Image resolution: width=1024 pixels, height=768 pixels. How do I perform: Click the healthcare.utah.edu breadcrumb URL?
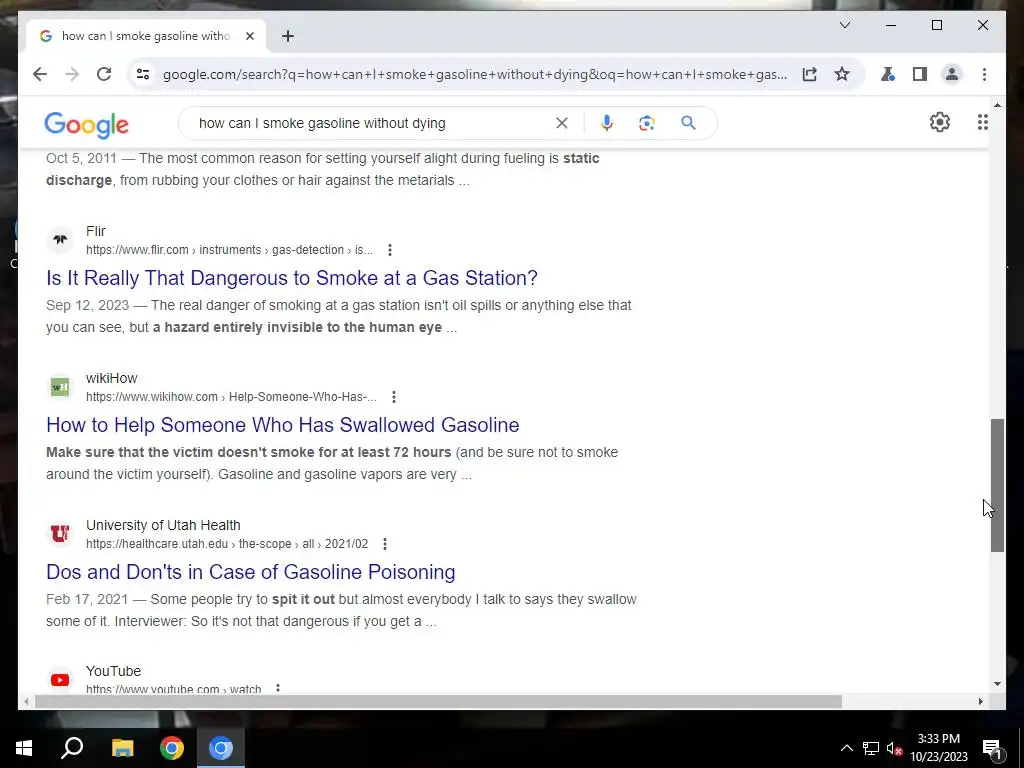coord(227,544)
